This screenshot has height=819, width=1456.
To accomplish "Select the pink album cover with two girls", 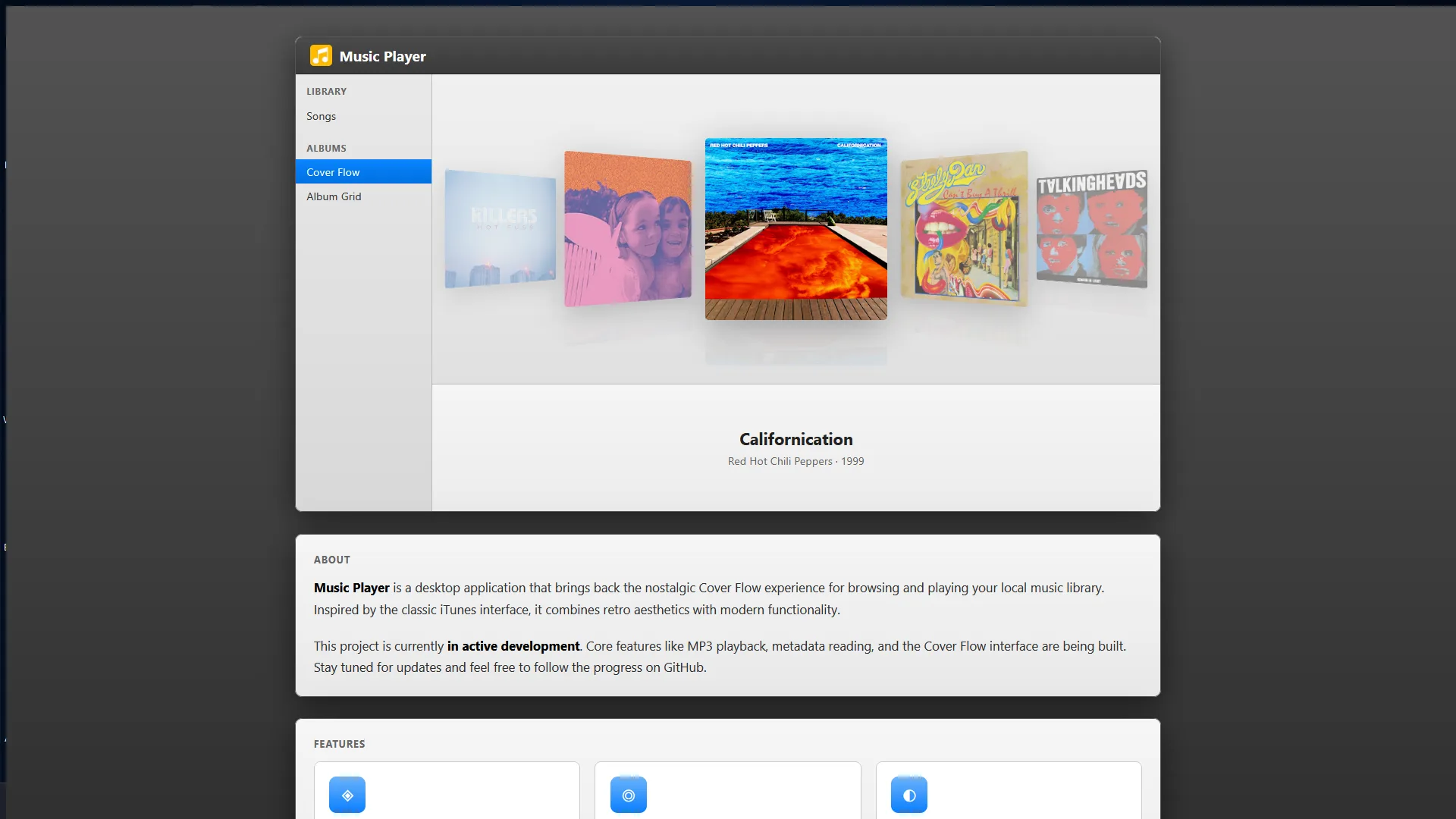I will (x=628, y=228).
